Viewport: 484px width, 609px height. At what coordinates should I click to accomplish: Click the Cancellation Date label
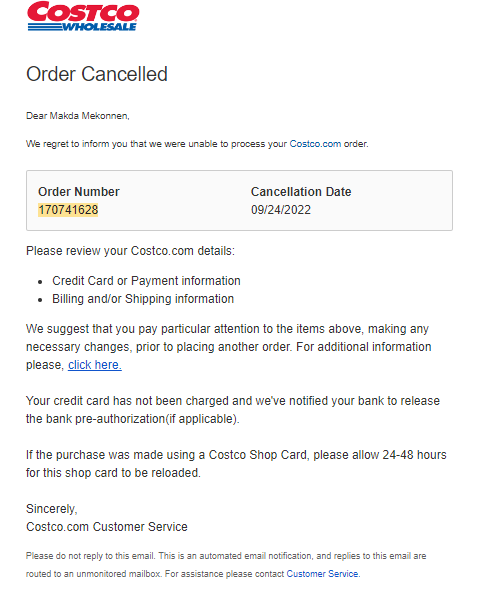point(301,191)
